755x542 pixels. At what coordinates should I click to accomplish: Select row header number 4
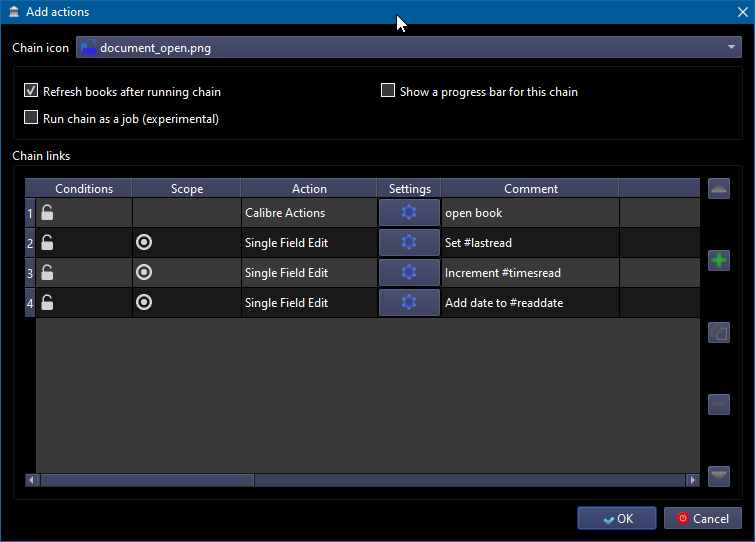[x=30, y=302]
